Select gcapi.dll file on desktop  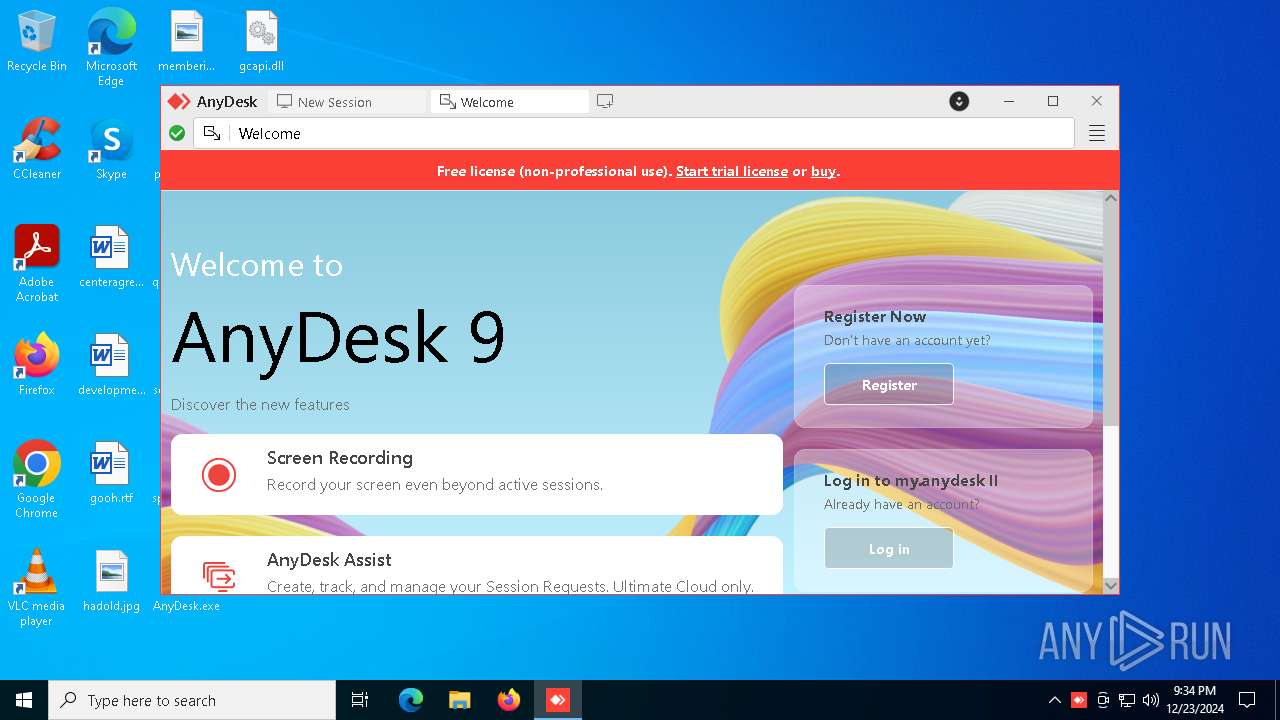(261, 42)
